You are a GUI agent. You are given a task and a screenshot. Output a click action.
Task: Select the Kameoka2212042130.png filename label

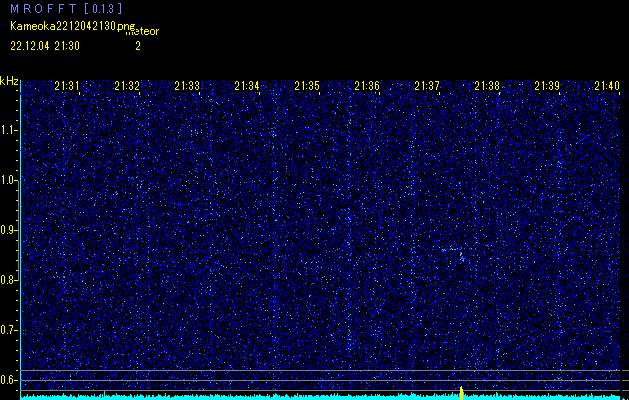[73, 26]
